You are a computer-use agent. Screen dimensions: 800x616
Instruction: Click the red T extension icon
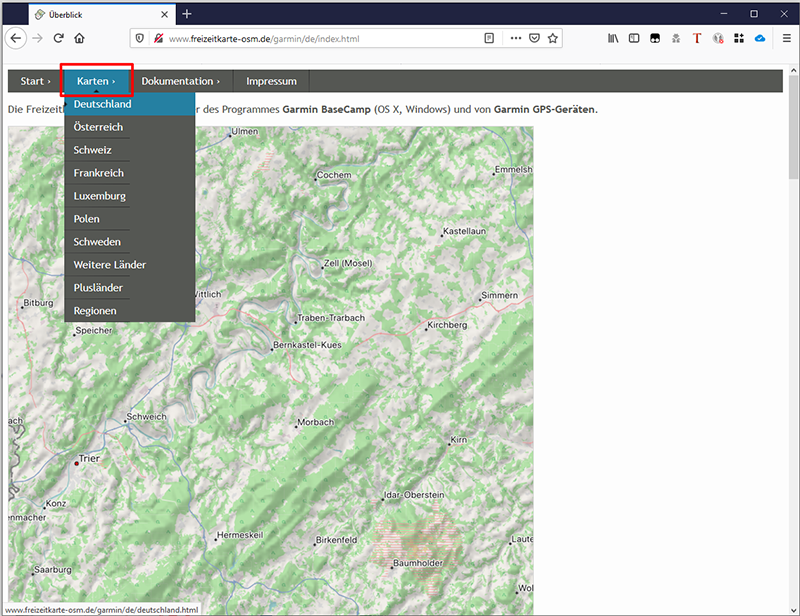pos(697,38)
